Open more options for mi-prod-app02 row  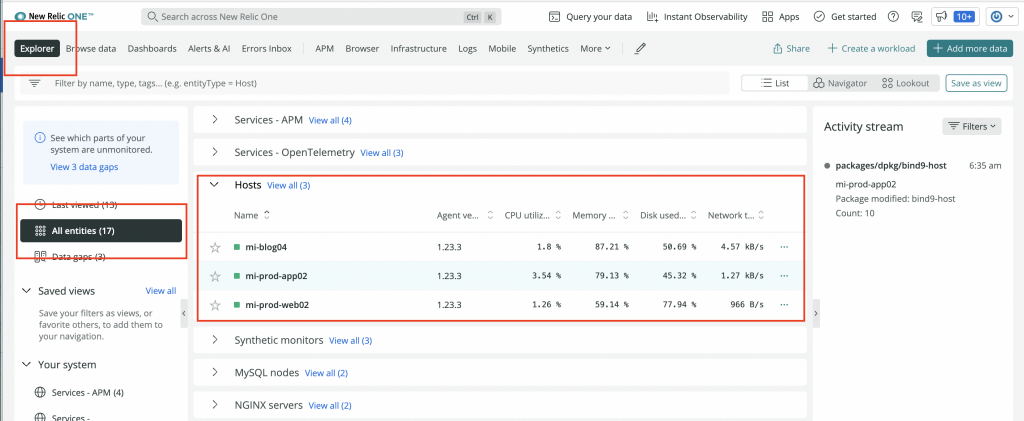(x=784, y=276)
